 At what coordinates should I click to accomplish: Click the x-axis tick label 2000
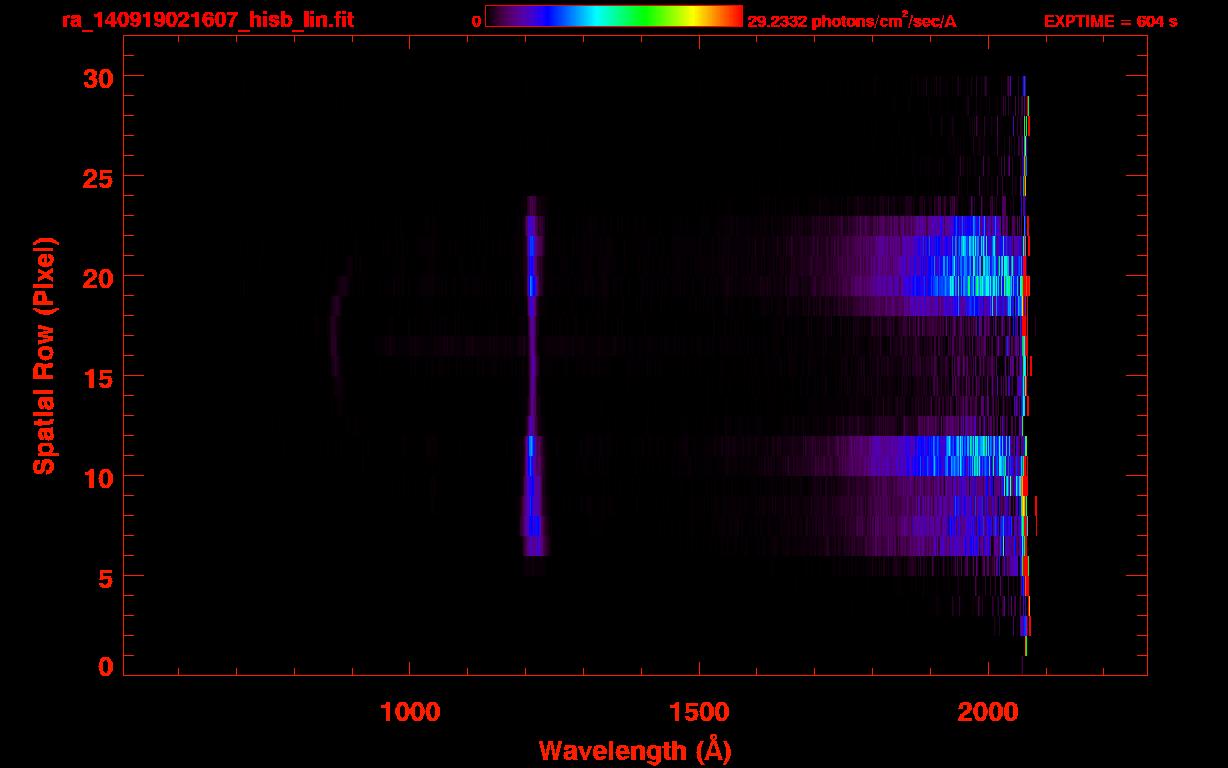click(988, 713)
